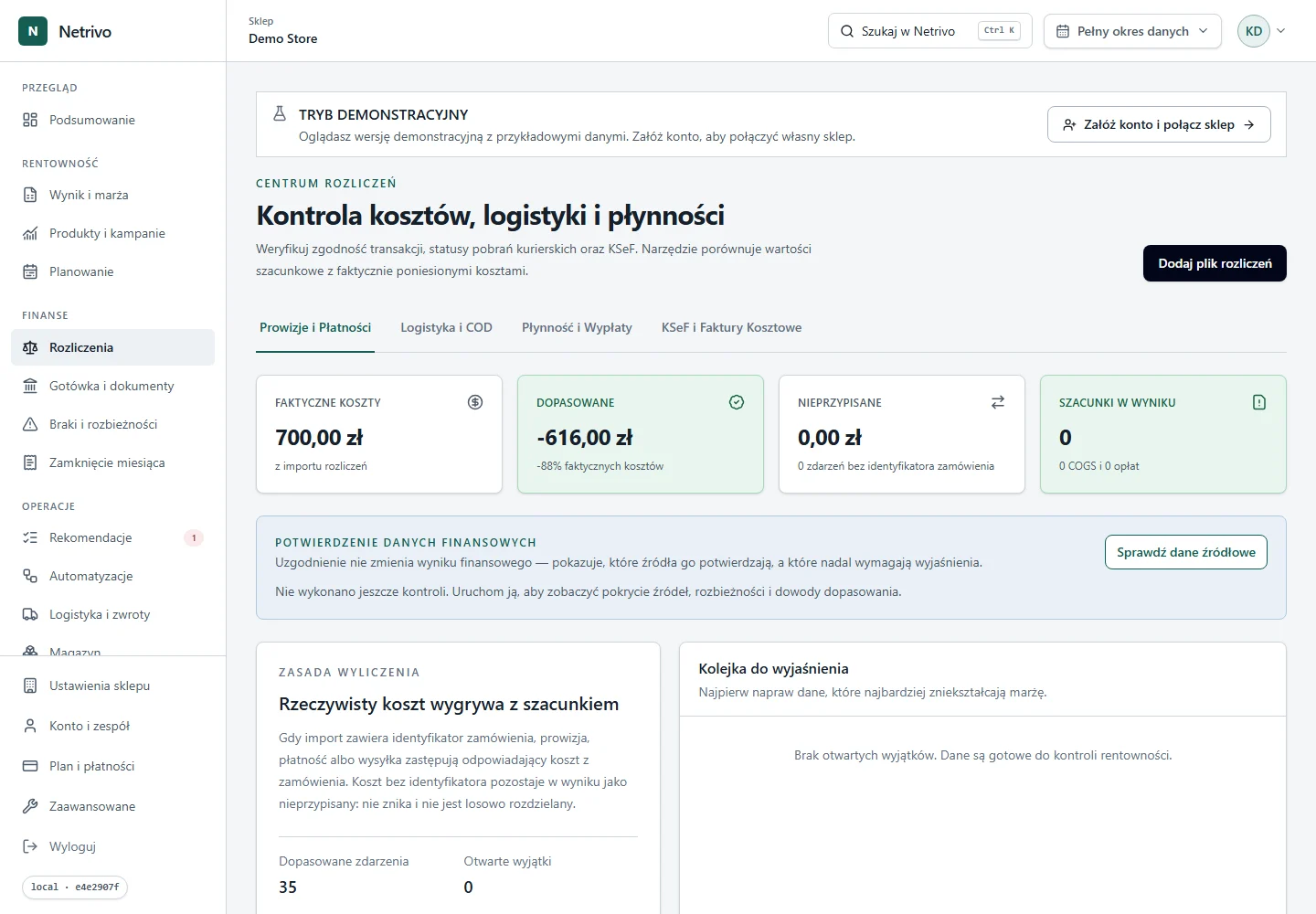Click the Dopasowane zdarzenia count 35
This screenshot has width=1316, height=914.
tap(288, 887)
